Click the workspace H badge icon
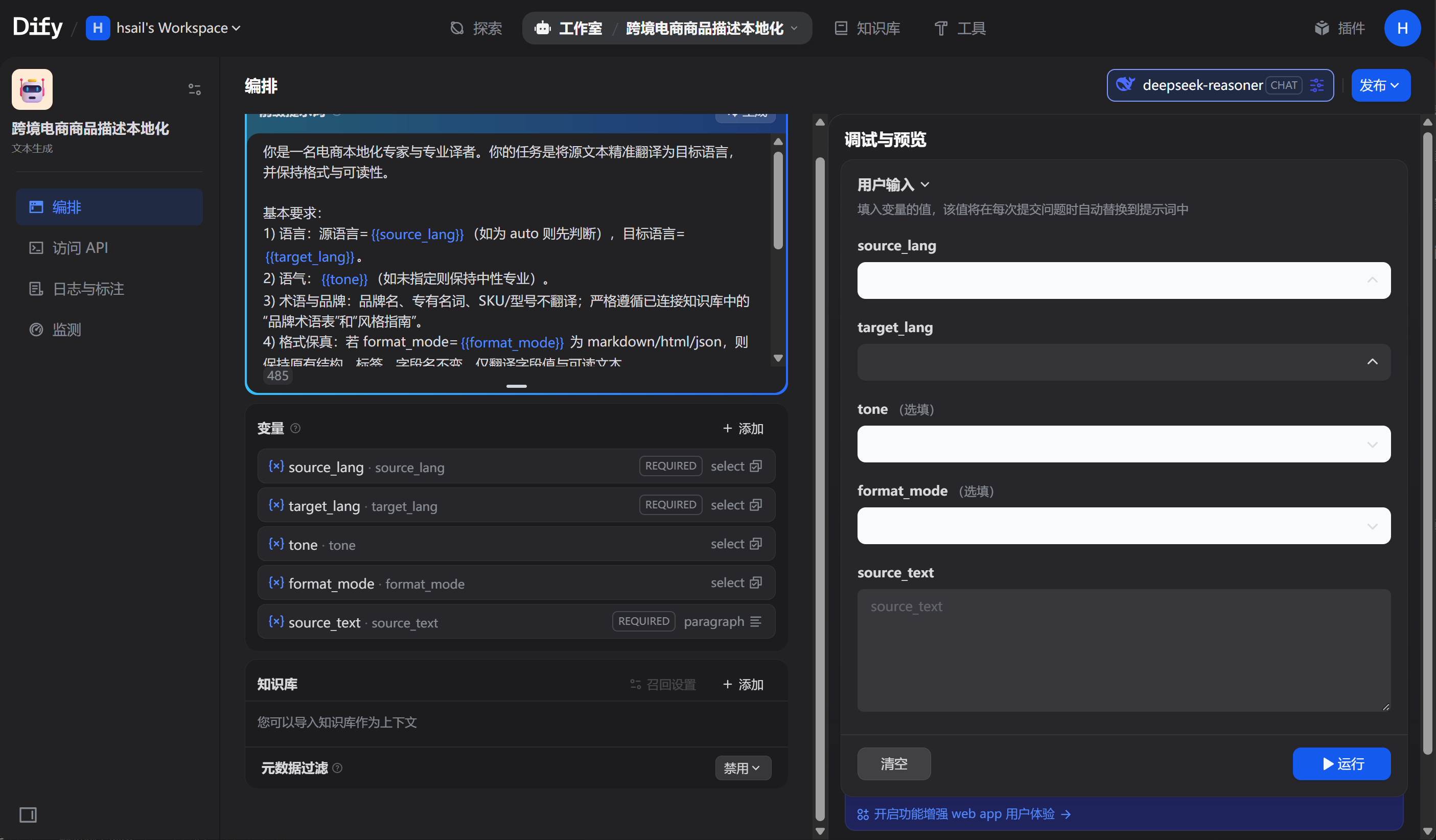 [98, 28]
